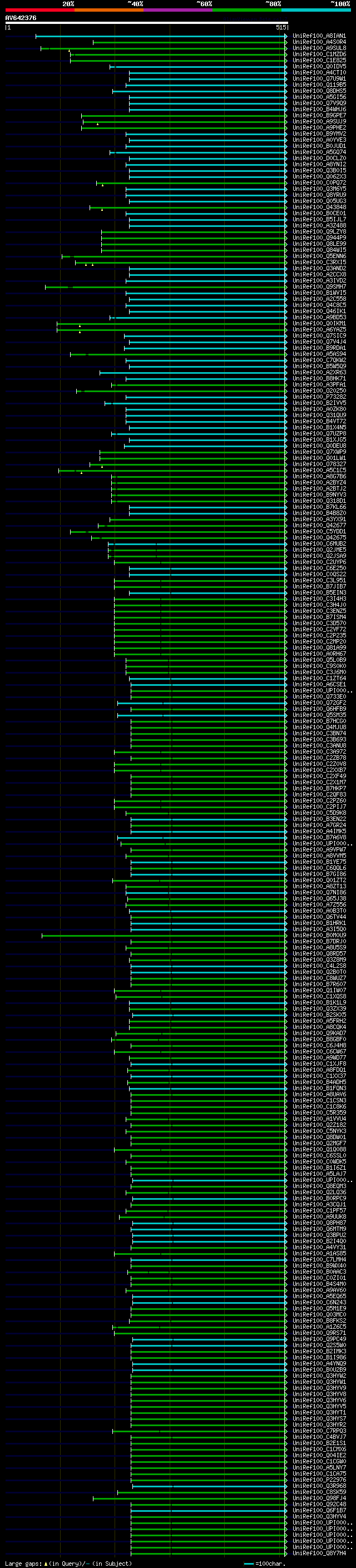Click the white query sequence ruler bar

(146, 22)
